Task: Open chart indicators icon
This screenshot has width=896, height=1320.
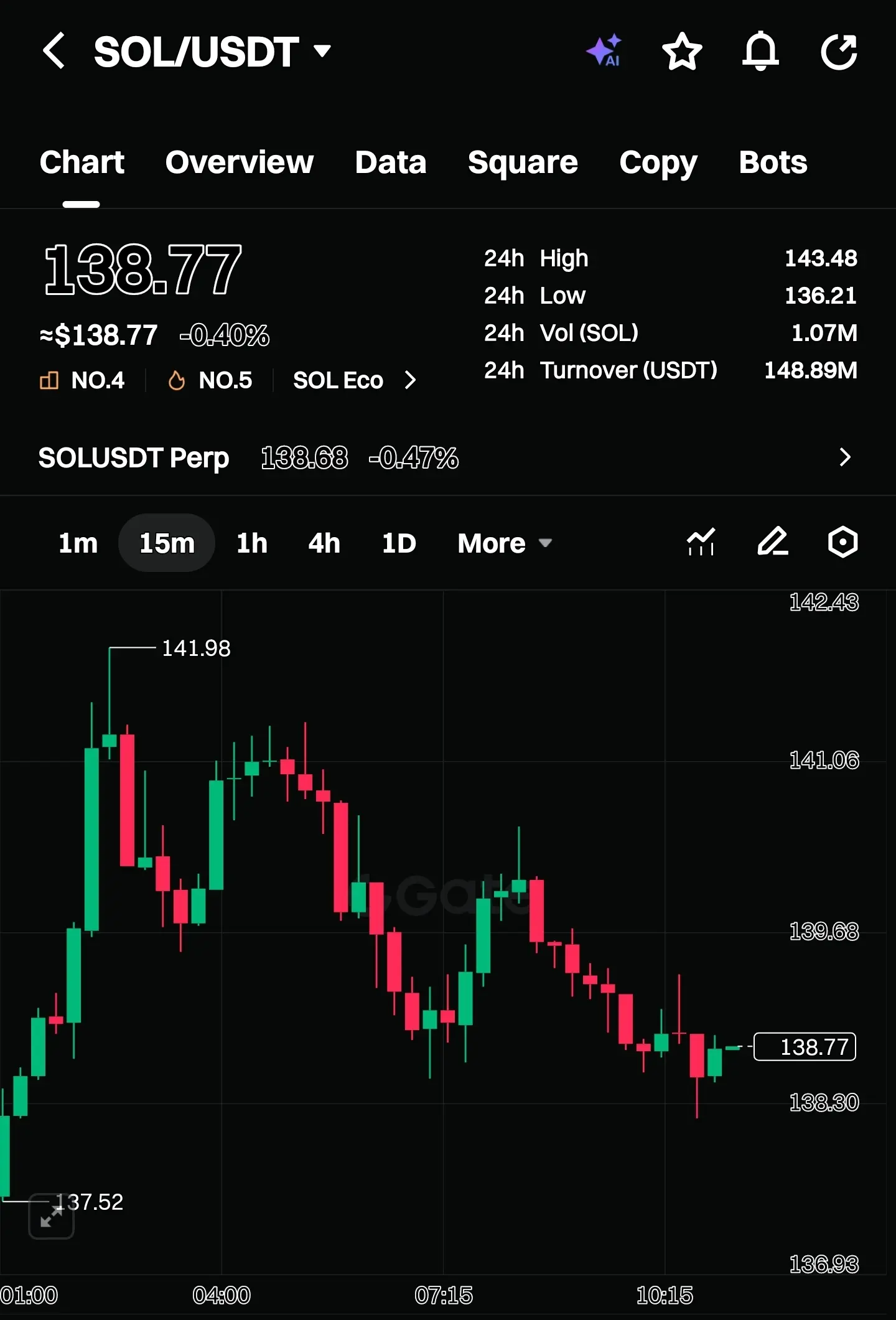Action: point(701,542)
